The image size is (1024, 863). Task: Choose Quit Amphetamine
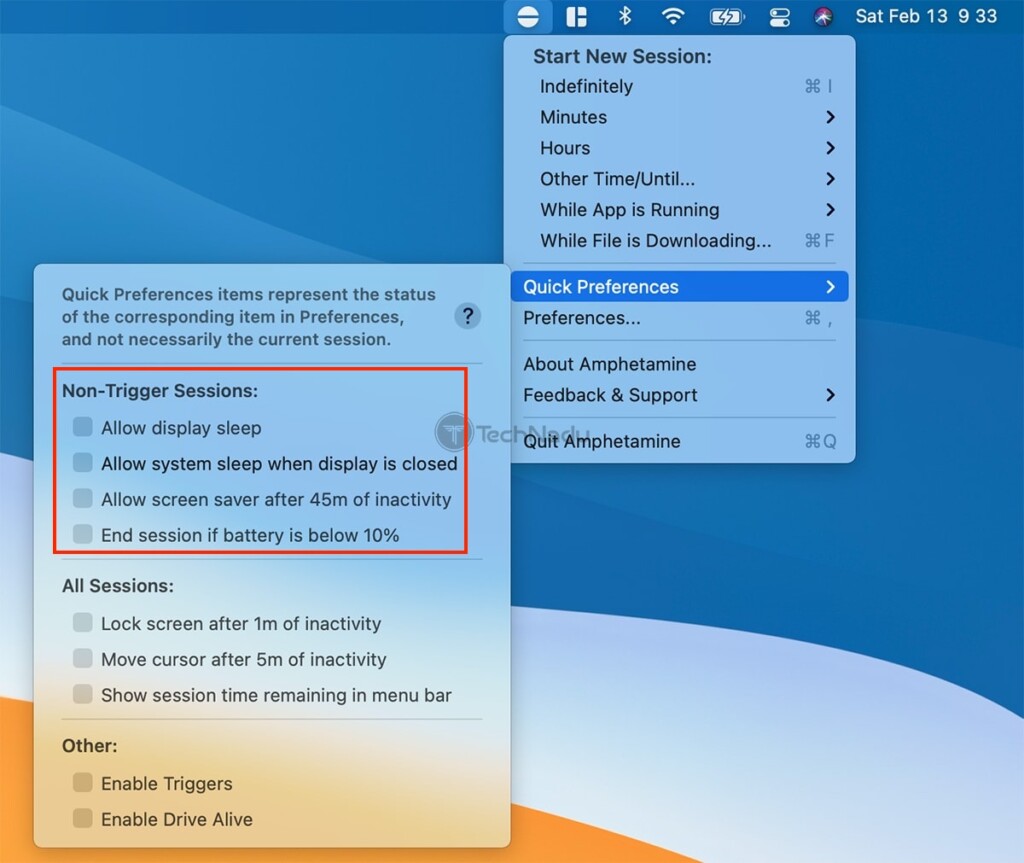coord(679,441)
